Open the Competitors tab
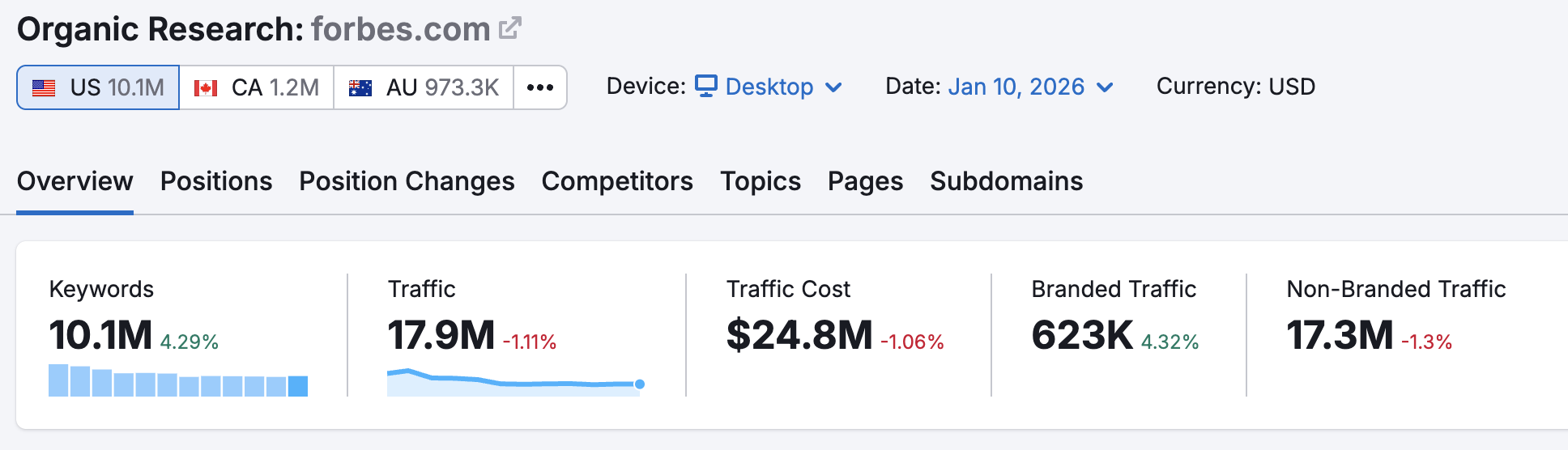Viewport: 1568px width, 450px height. pos(617,181)
